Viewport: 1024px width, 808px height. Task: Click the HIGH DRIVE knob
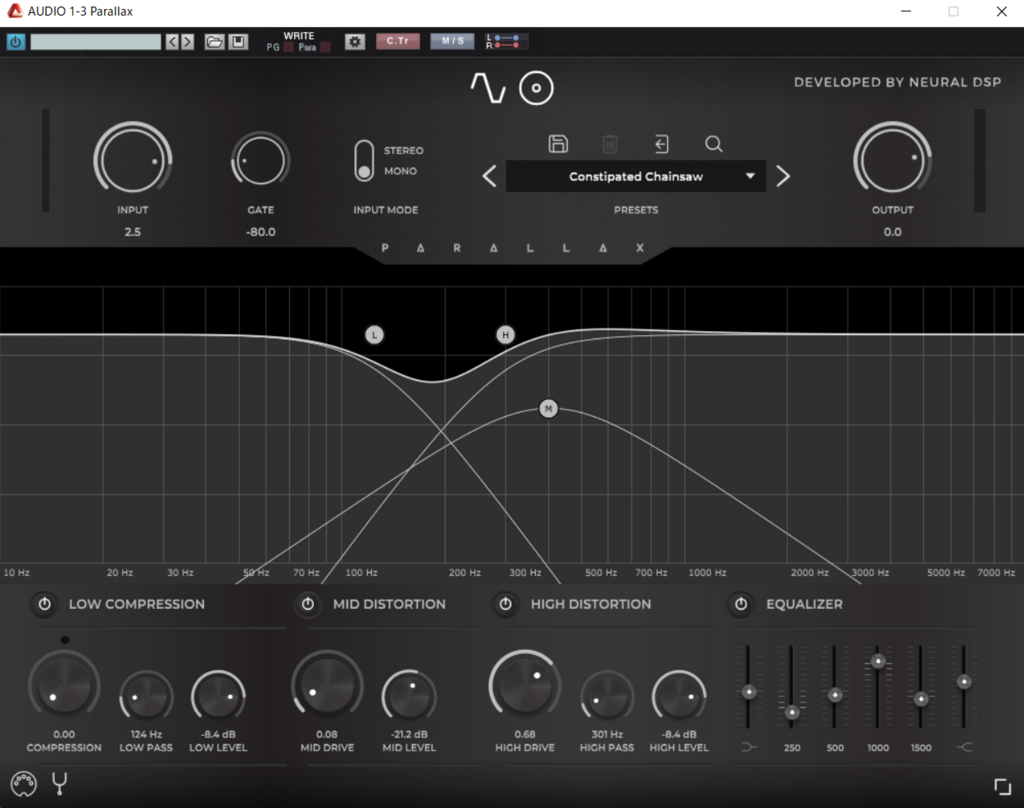525,686
